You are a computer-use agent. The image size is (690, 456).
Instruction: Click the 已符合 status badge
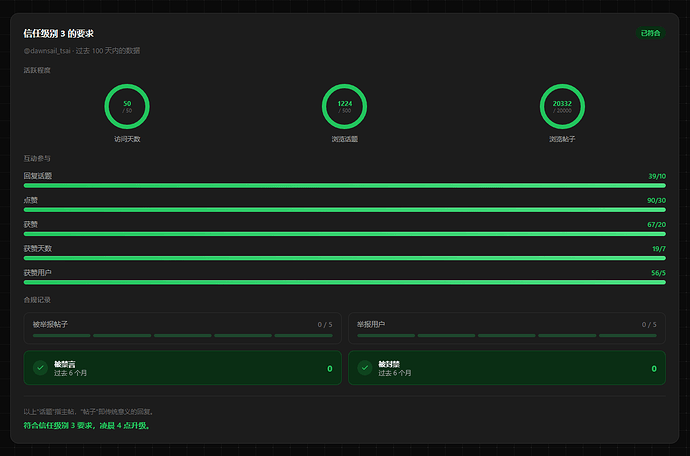point(650,33)
